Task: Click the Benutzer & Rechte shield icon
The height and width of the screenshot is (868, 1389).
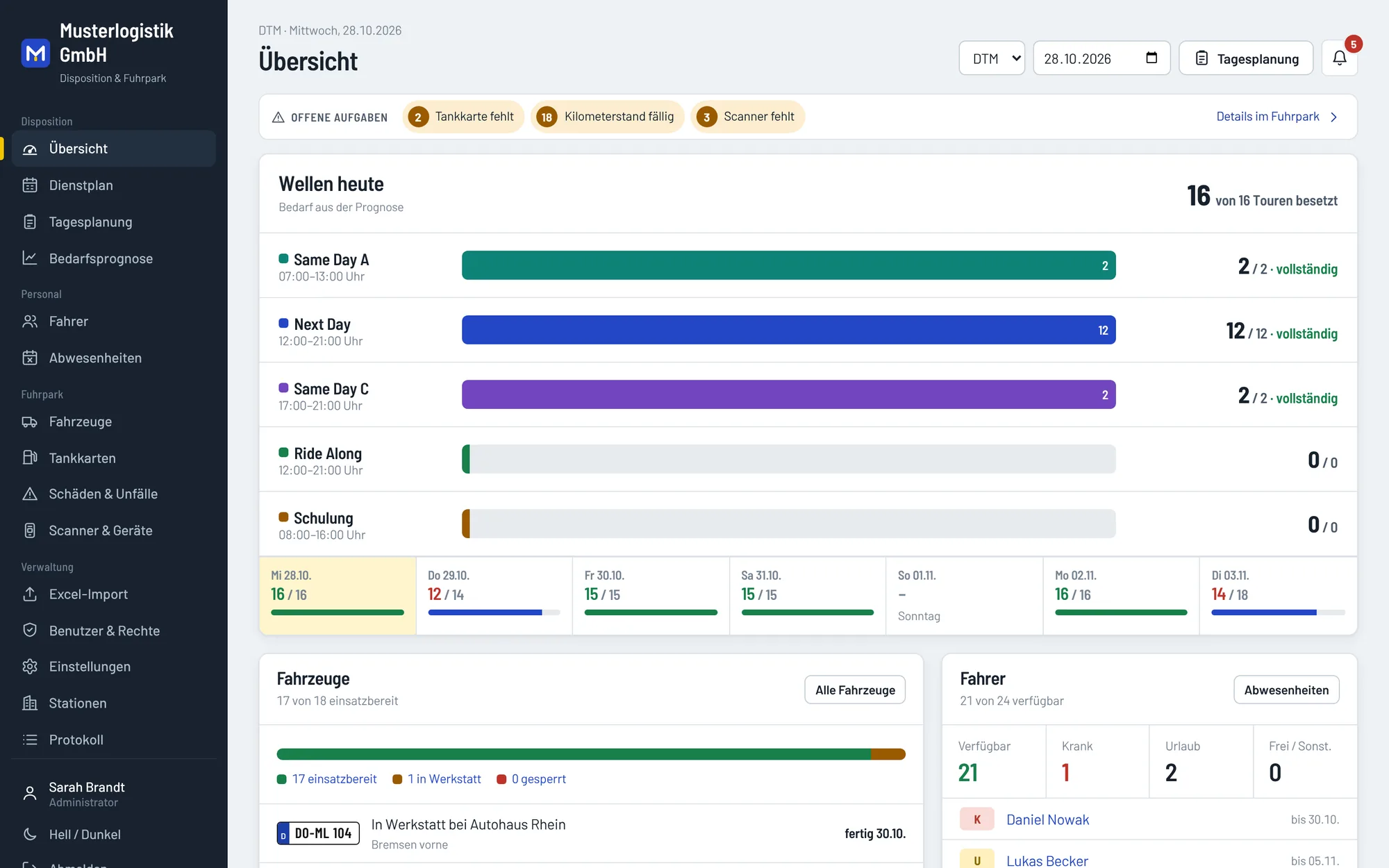Action: click(x=30, y=631)
